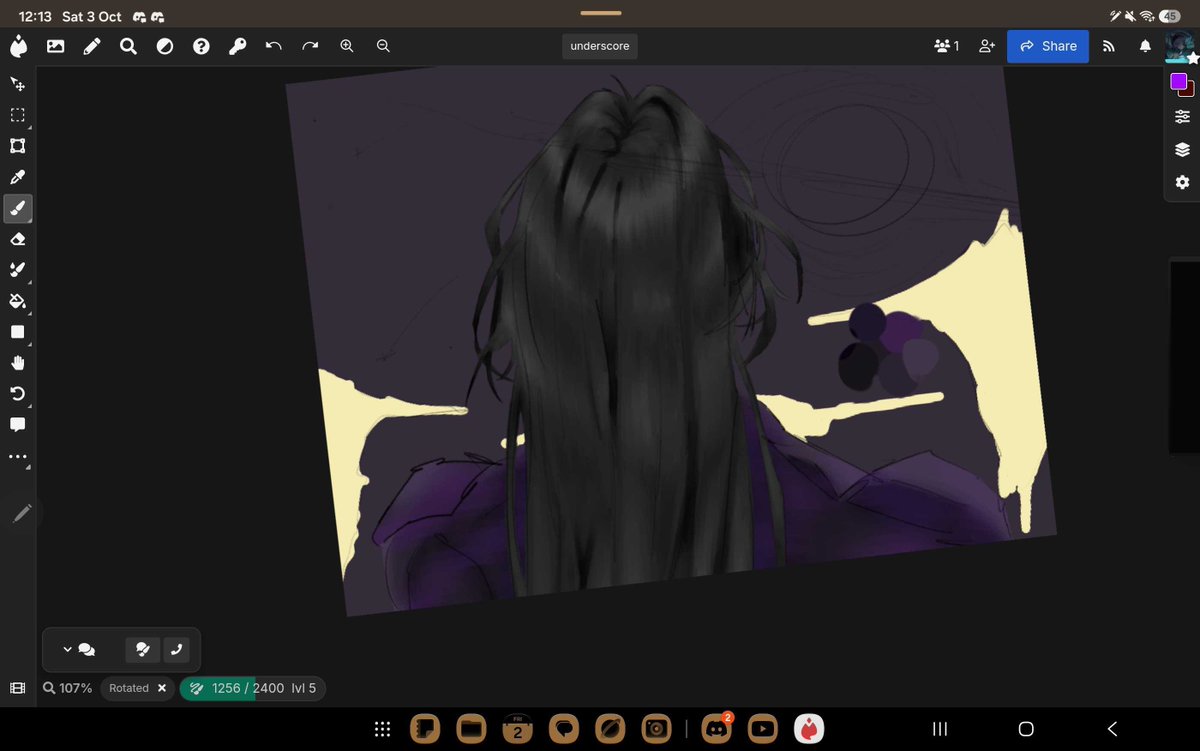Open the search magnifier in top bar
The image size is (1200, 751).
pyautogui.click(x=128, y=46)
